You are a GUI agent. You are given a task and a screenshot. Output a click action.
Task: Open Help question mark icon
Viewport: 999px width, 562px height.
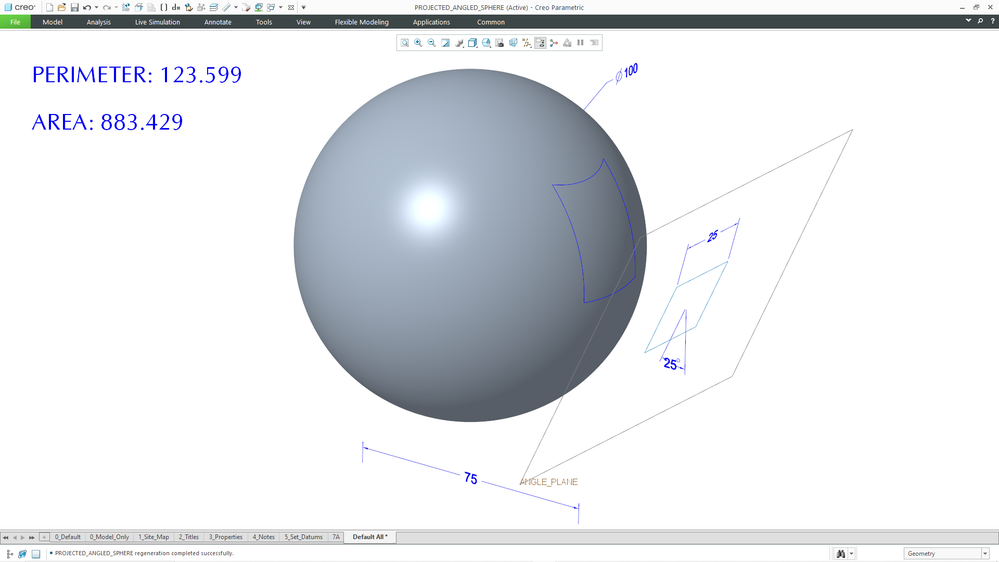pos(992,21)
